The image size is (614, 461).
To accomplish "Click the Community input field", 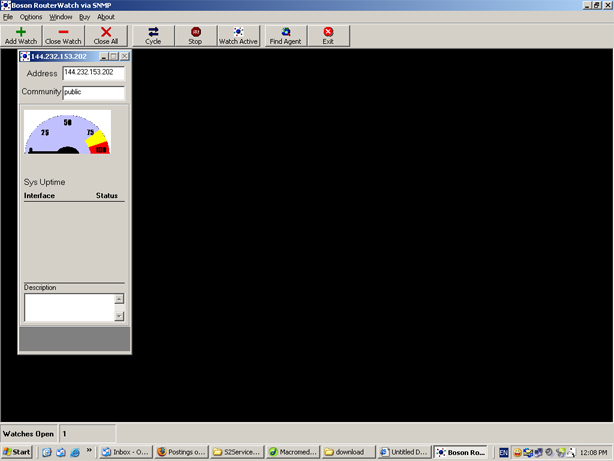I will (x=94, y=92).
